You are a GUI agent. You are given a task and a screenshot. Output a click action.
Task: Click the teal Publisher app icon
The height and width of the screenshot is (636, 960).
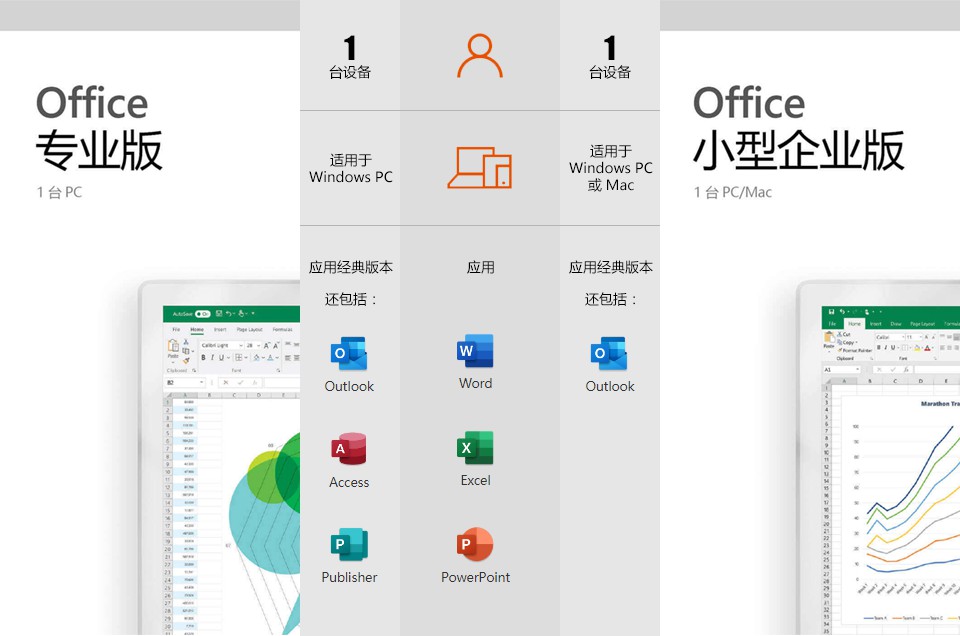pos(349,544)
